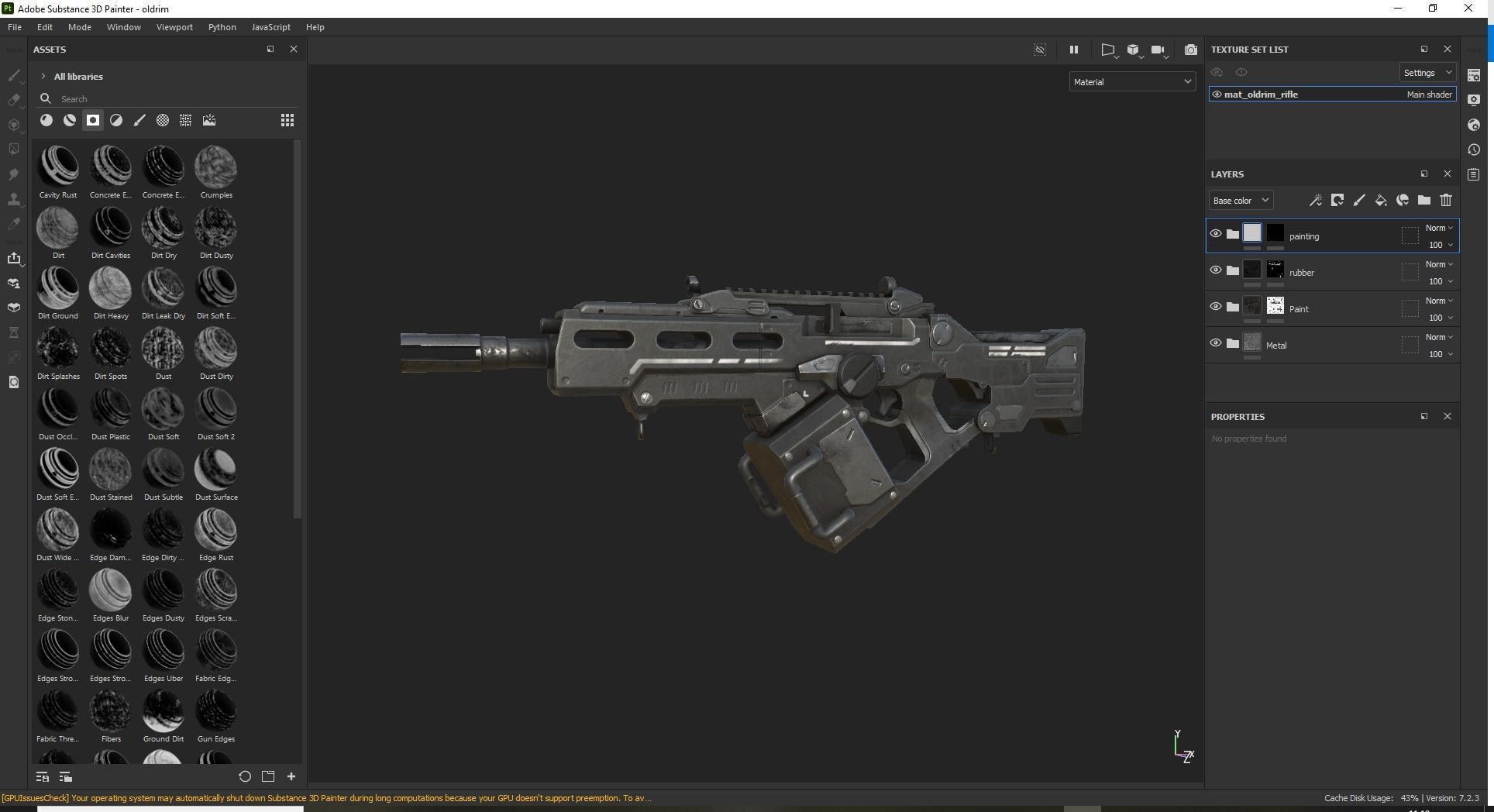The image size is (1494, 812).
Task: Adjust opacity slider of painting layer
Action: pyautogui.click(x=1441, y=245)
